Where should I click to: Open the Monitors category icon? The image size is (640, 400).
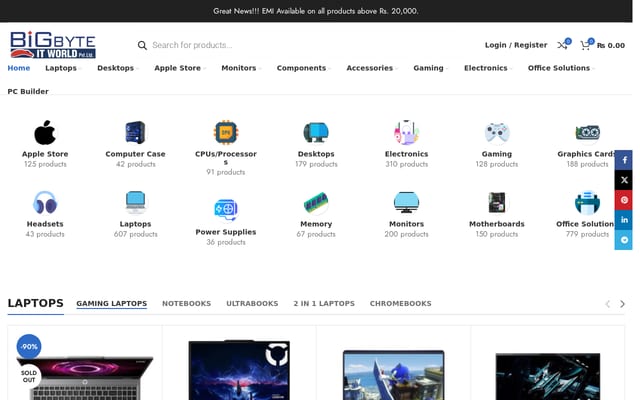(406, 202)
